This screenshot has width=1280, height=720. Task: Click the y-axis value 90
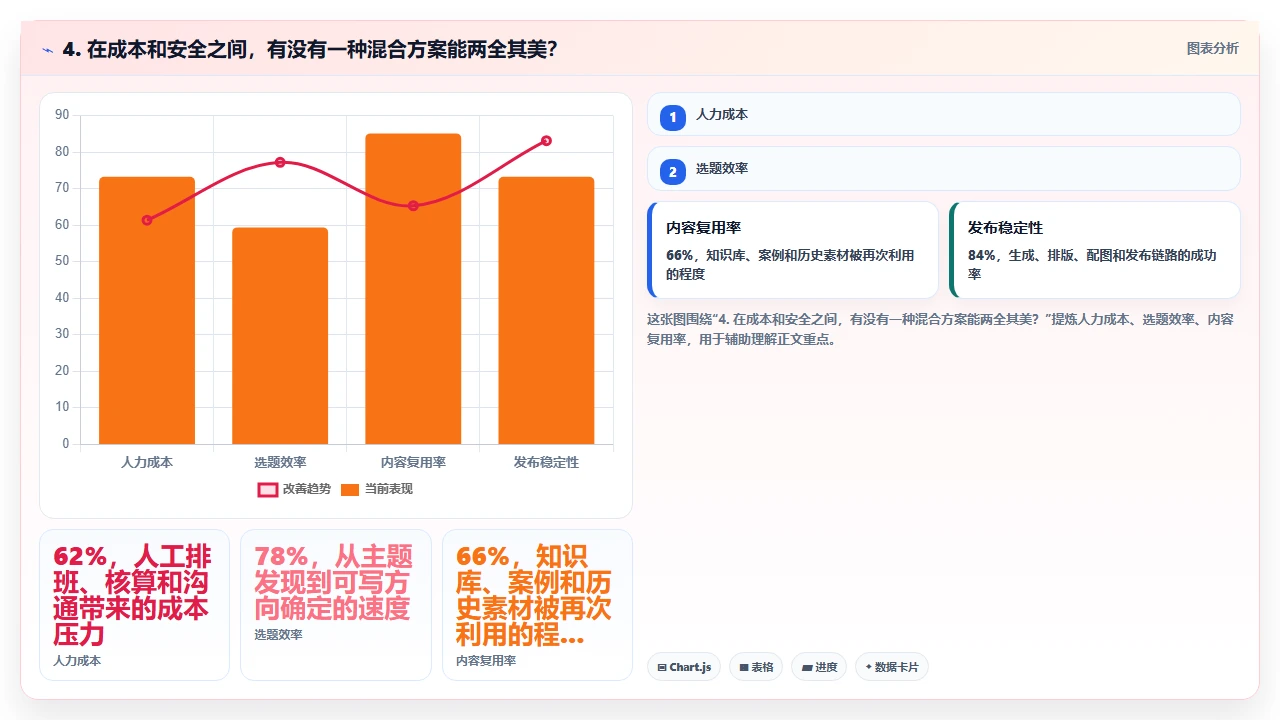62,115
